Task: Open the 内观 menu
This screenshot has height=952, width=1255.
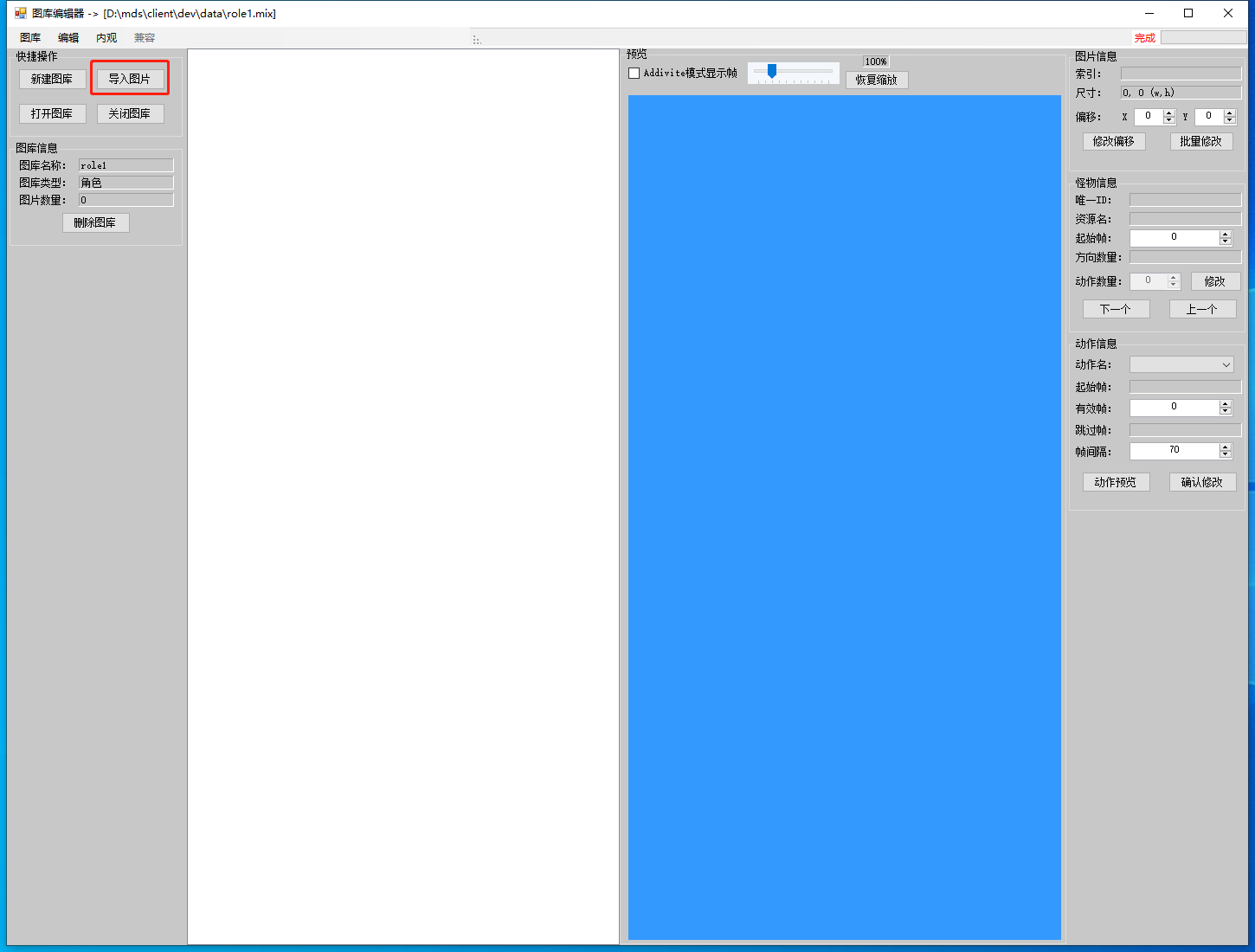Action: (x=106, y=38)
